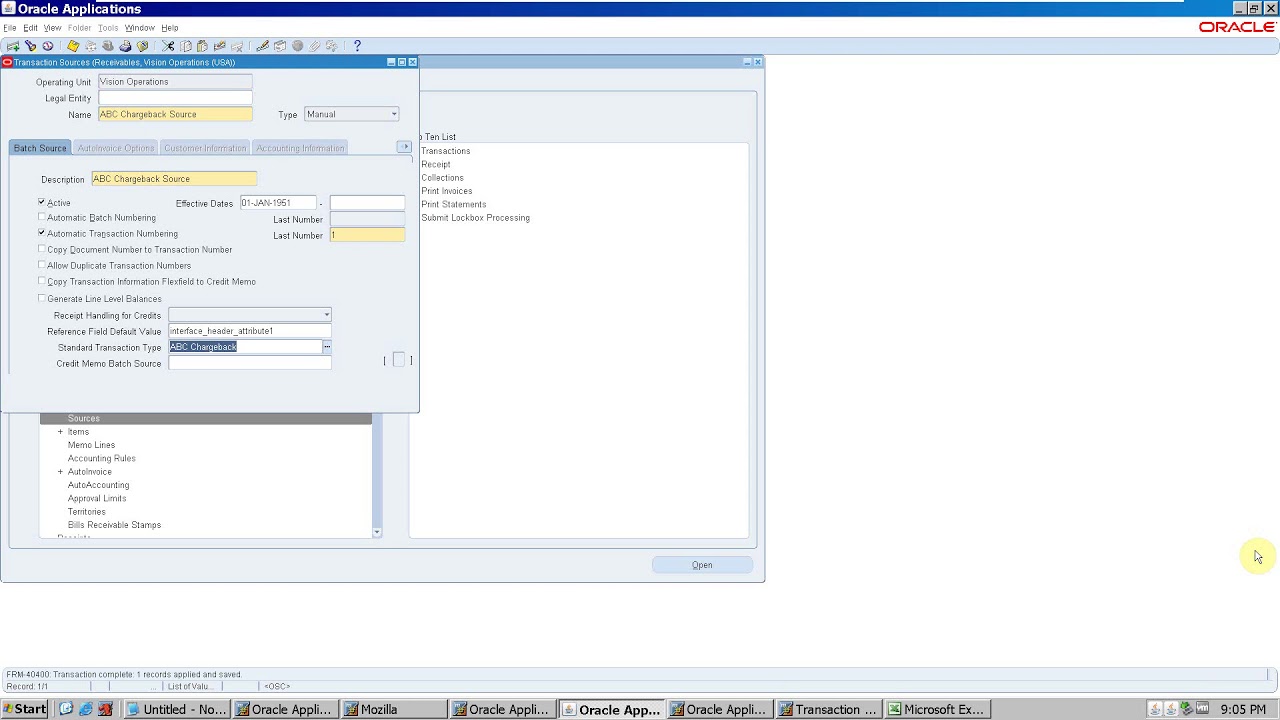1280x720 pixels.
Task: Open the Windows Start button
Action: (24, 709)
